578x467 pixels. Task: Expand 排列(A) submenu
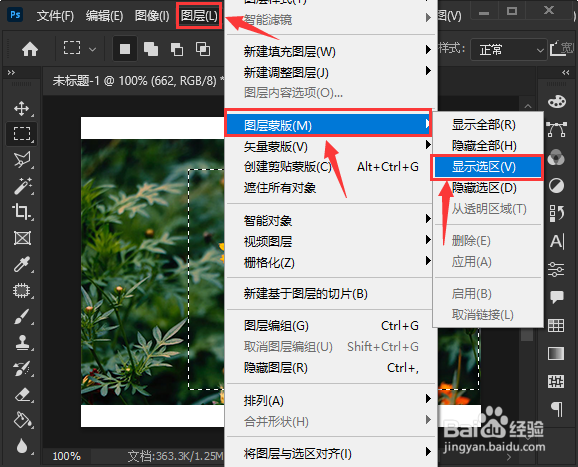330,401
